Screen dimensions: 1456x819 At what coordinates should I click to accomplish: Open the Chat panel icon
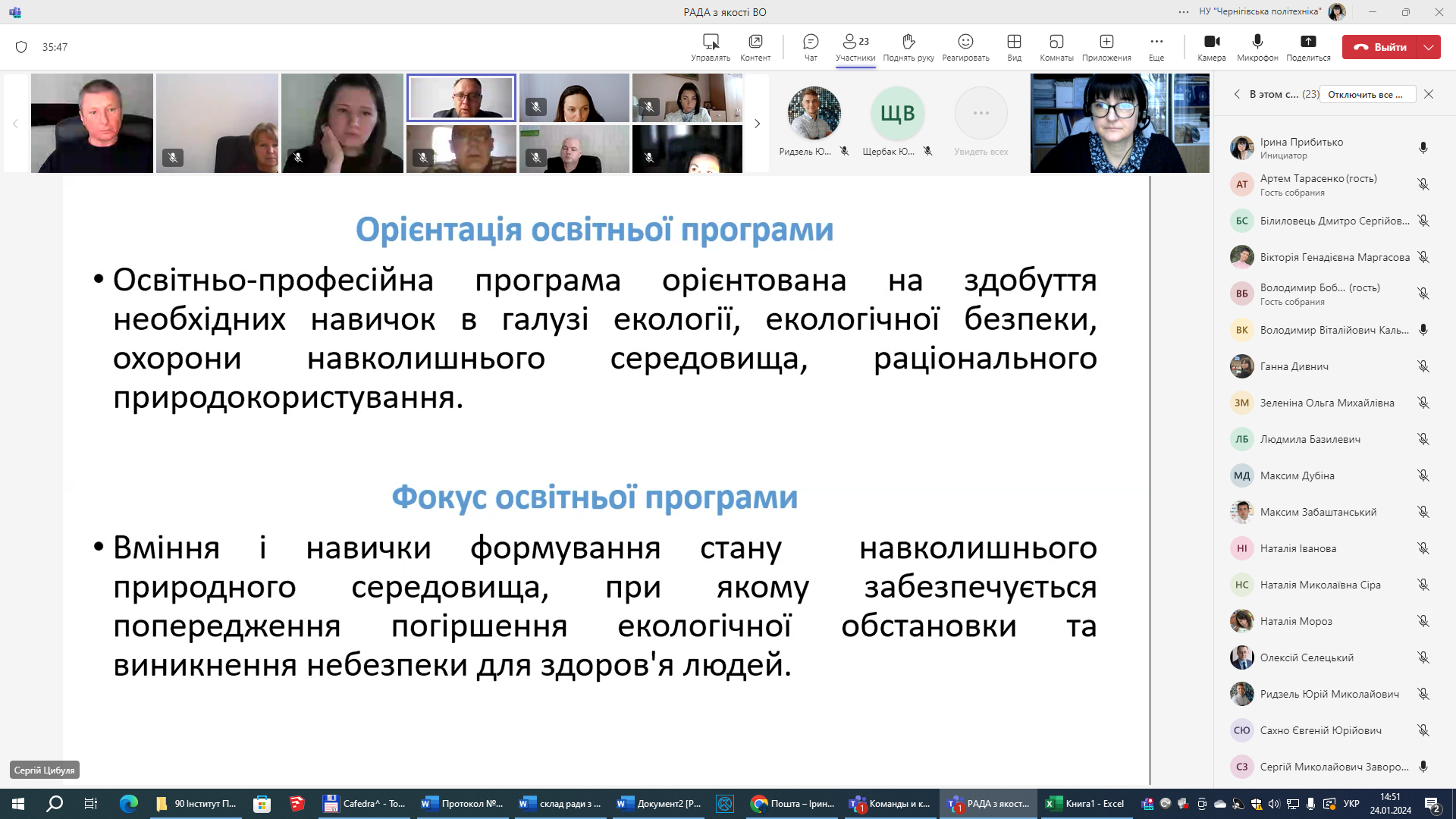pos(811,42)
